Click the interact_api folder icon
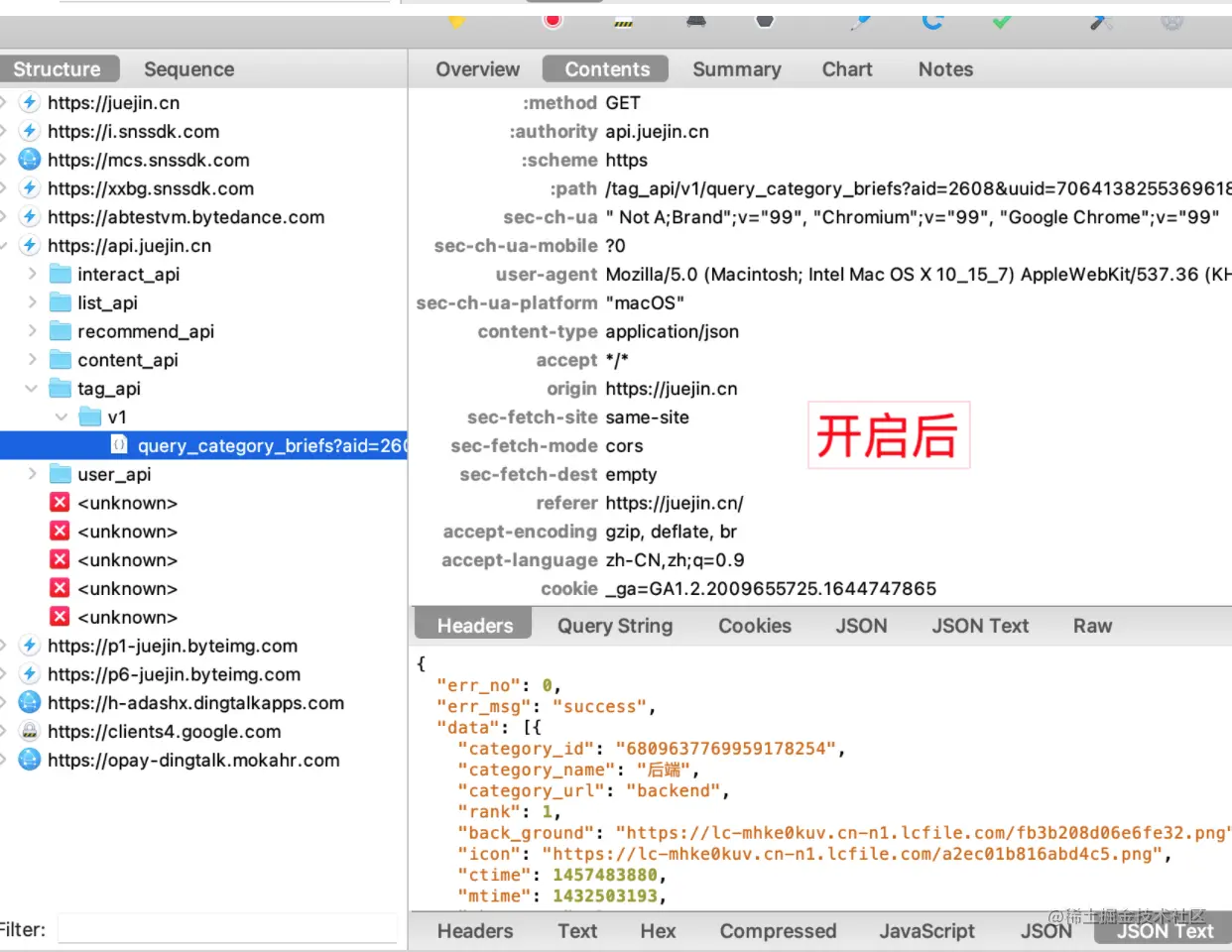 coord(61,274)
